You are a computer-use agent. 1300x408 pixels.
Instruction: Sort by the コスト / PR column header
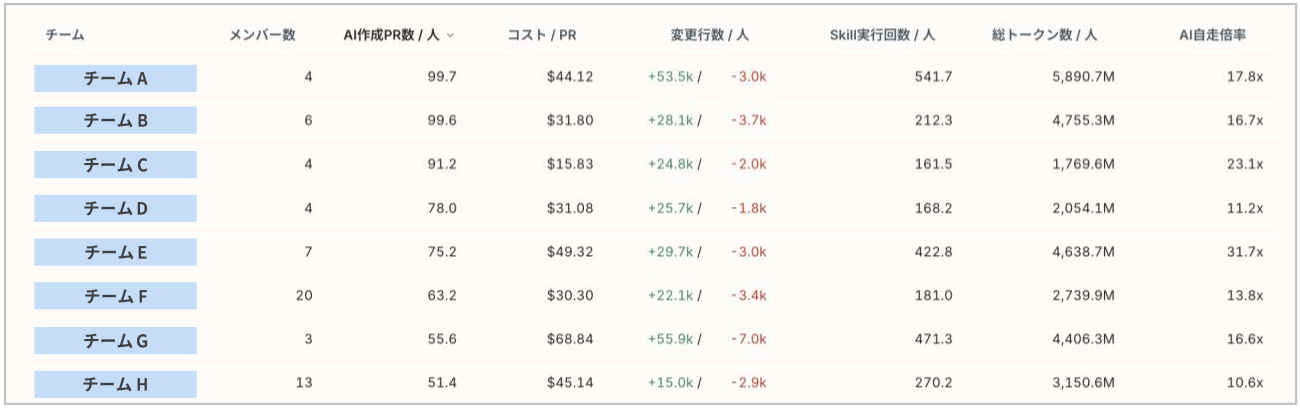pyautogui.click(x=541, y=35)
